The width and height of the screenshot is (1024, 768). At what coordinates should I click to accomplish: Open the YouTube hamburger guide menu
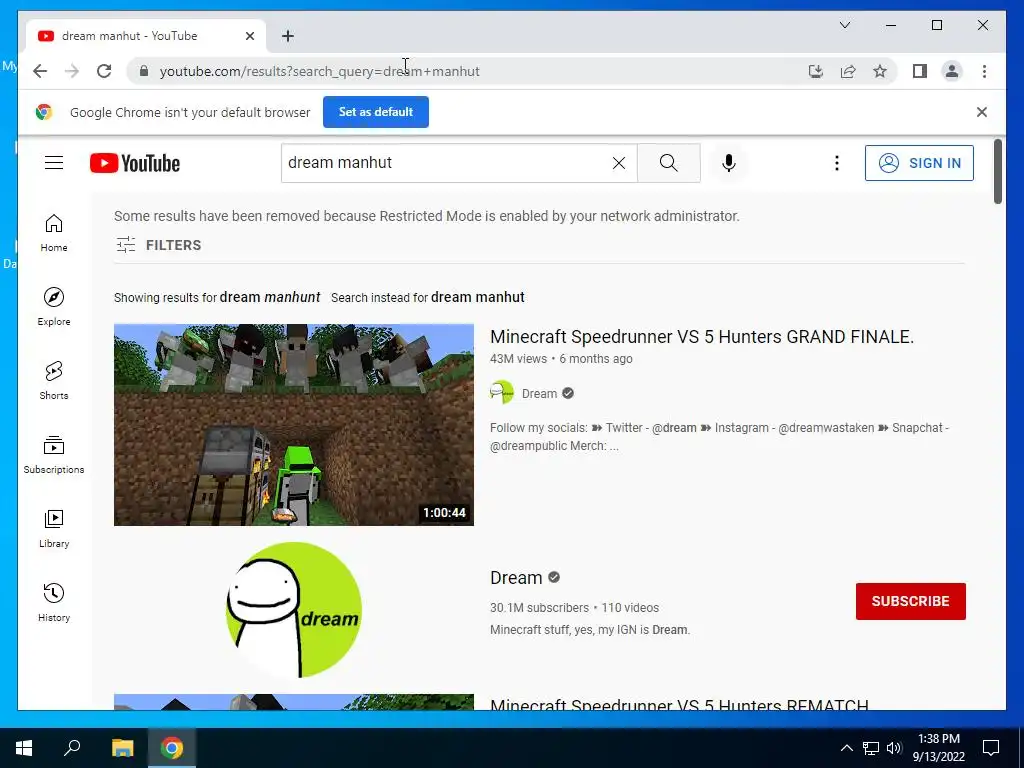54,163
